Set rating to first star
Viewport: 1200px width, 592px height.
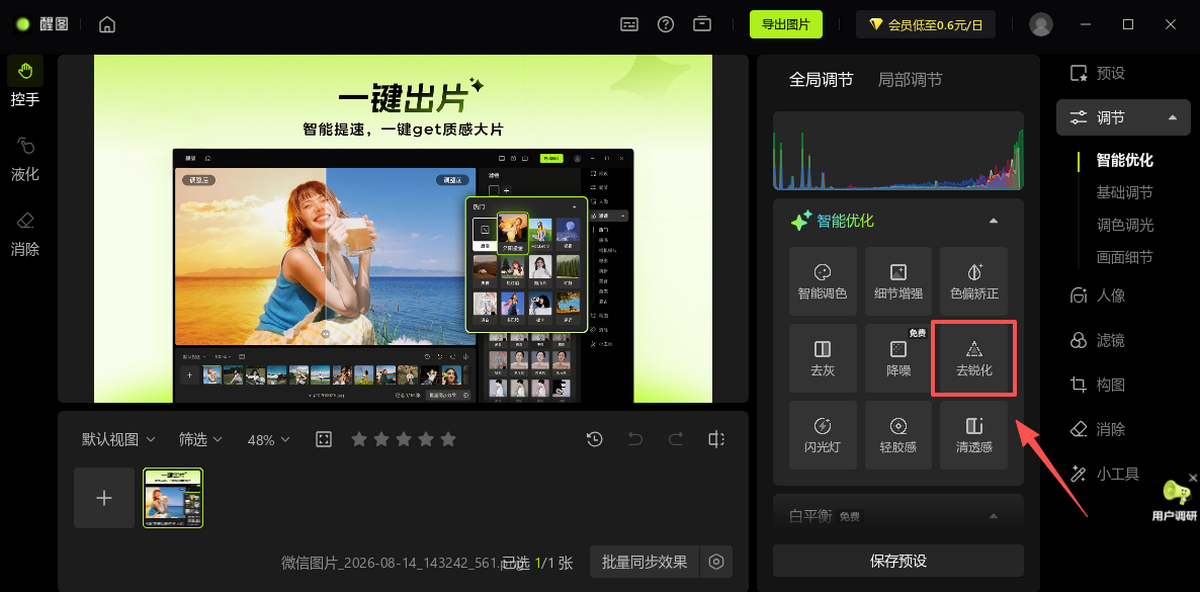(x=359, y=439)
